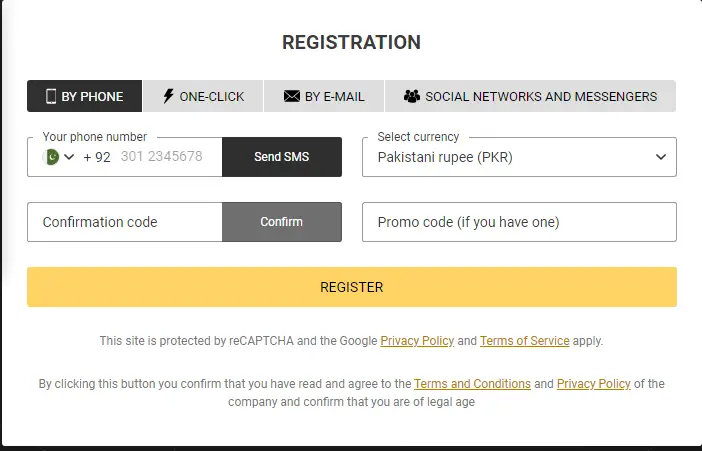Image resolution: width=702 pixels, height=451 pixels.
Task: Click the people icon for social networks
Action: click(412, 97)
